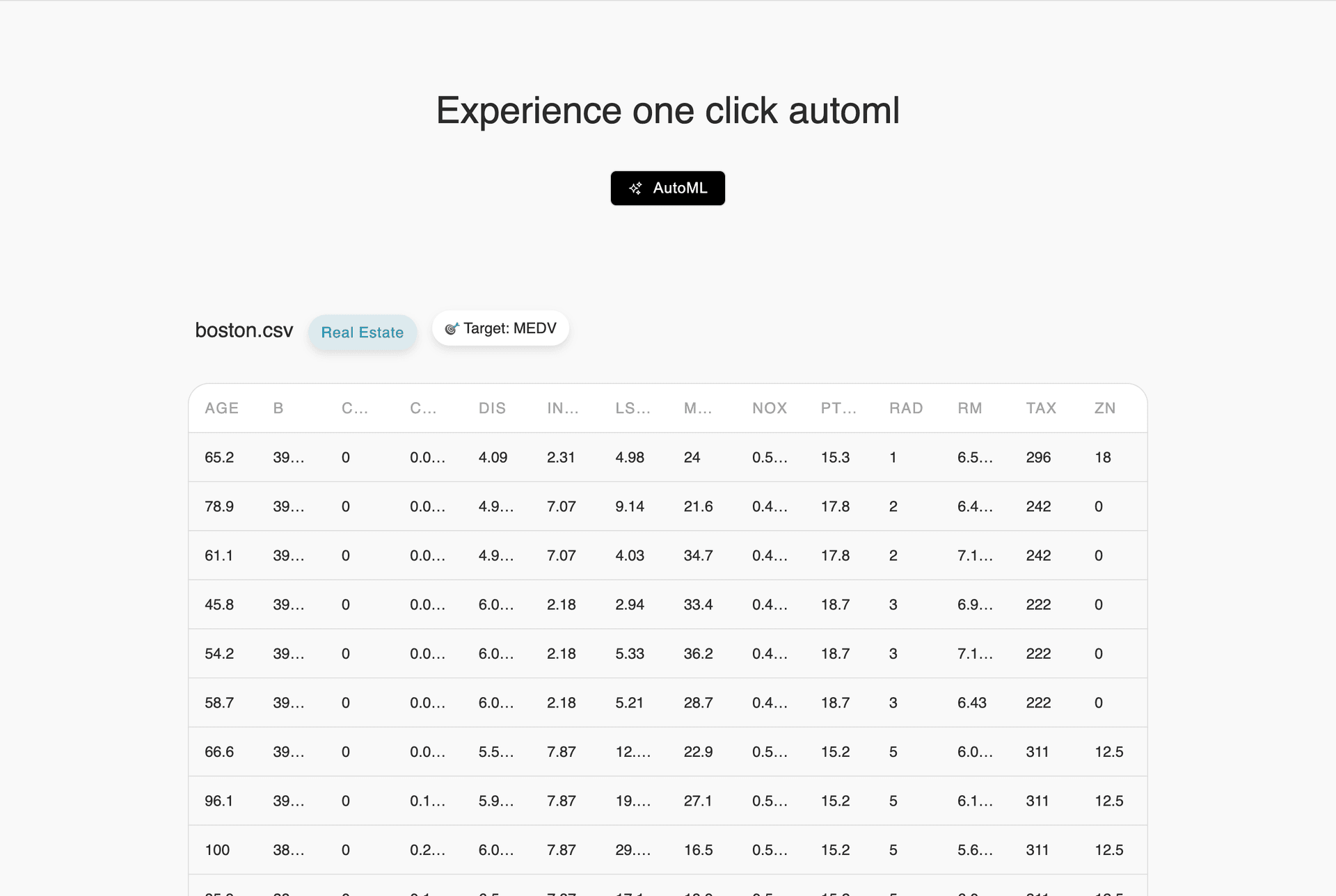Click TAX cell 296
This screenshot has width=1336, height=896.
1038,458
